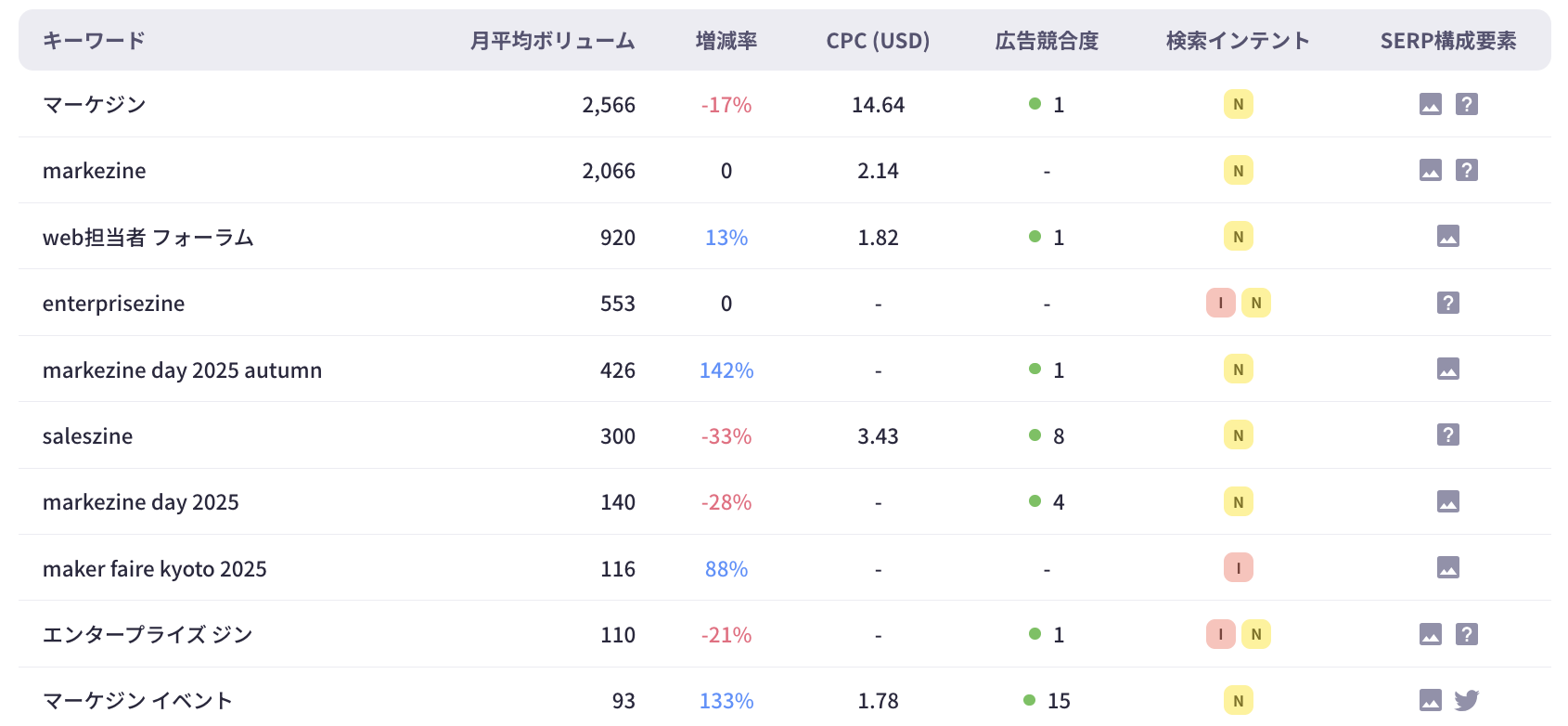
Task: Click the image pack icon in the マーケジン row
Action: point(1430,105)
